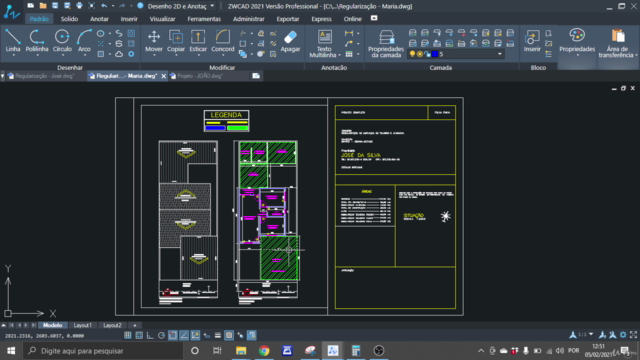The height and width of the screenshot is (360, 640).
Task: Activate the Mover tool
Action: point(154,40)
